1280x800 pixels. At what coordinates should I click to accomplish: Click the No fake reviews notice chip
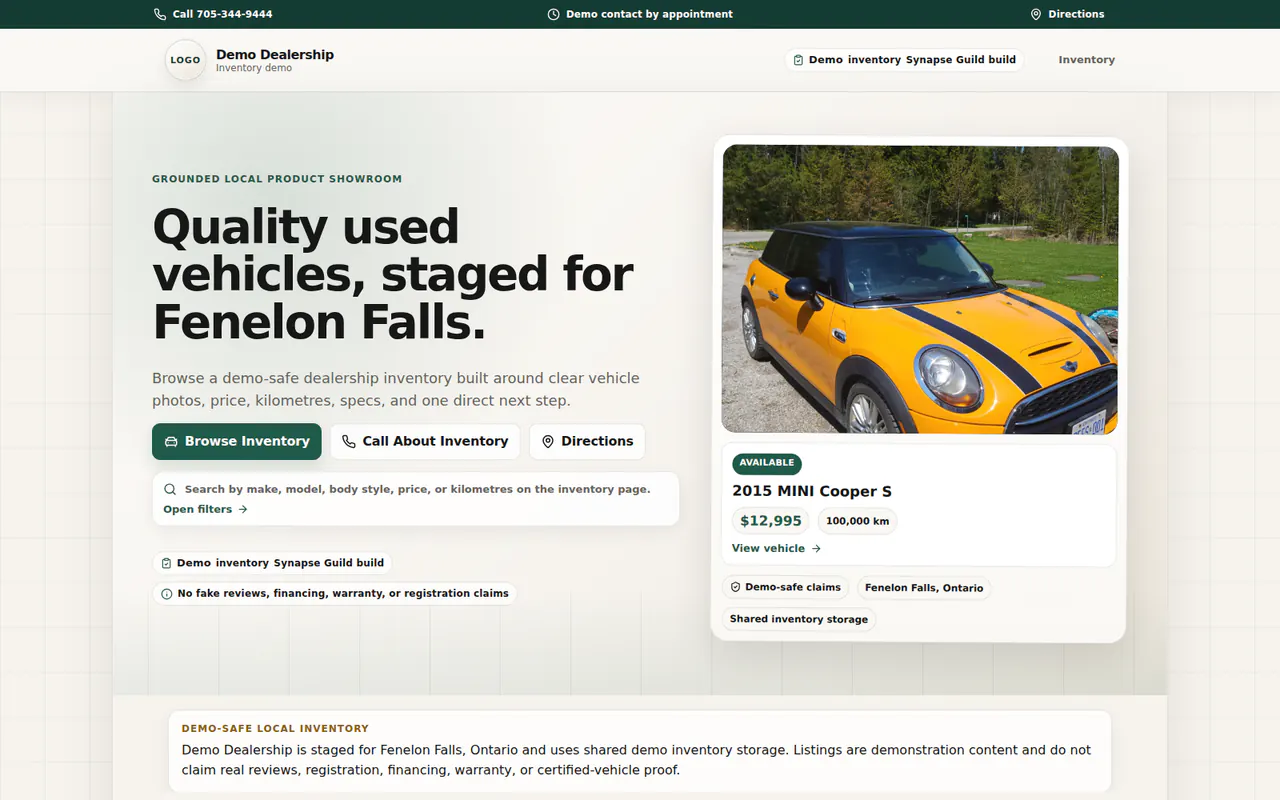point(335,593)
